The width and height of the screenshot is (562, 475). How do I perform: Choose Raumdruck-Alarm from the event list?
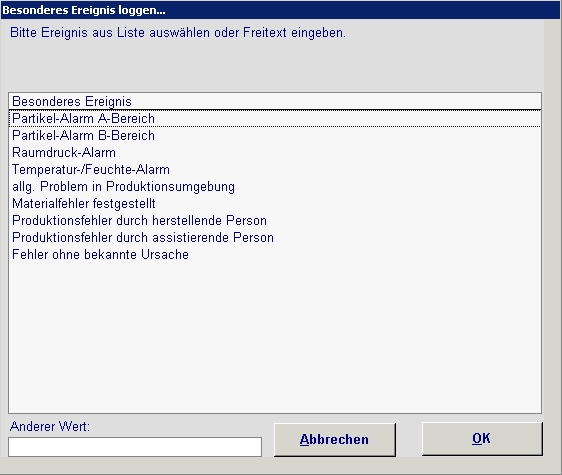(x=275, y=153)
